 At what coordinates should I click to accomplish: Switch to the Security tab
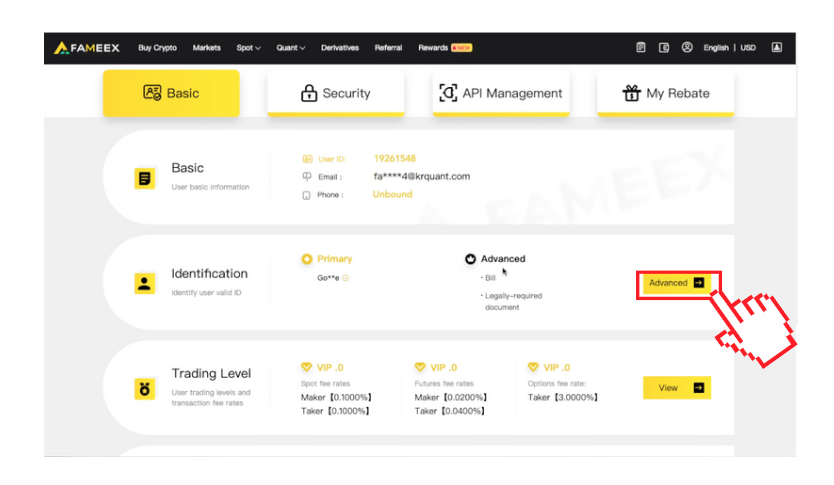point(336,93)
